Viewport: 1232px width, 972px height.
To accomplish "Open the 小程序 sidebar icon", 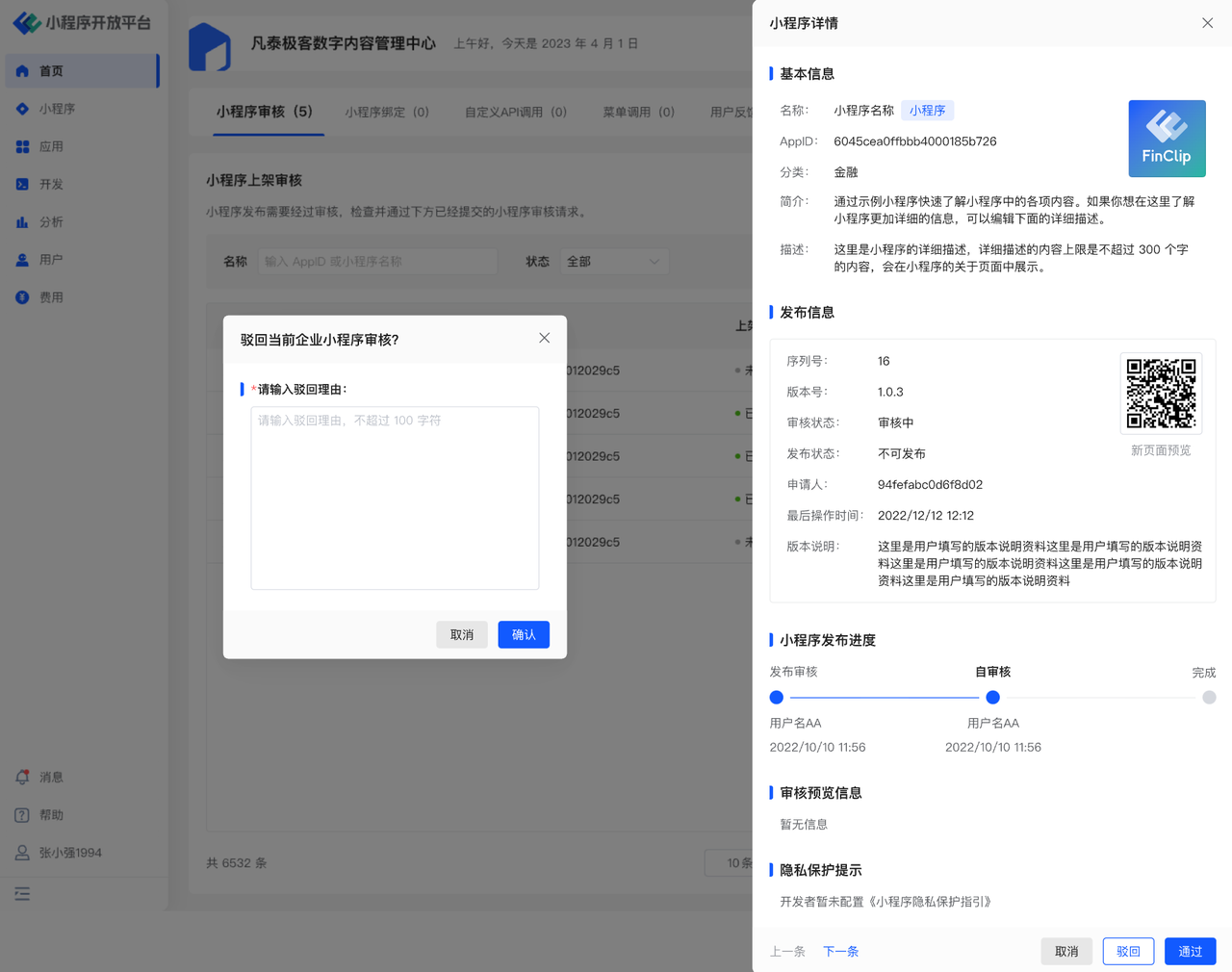I will [22, 109].
